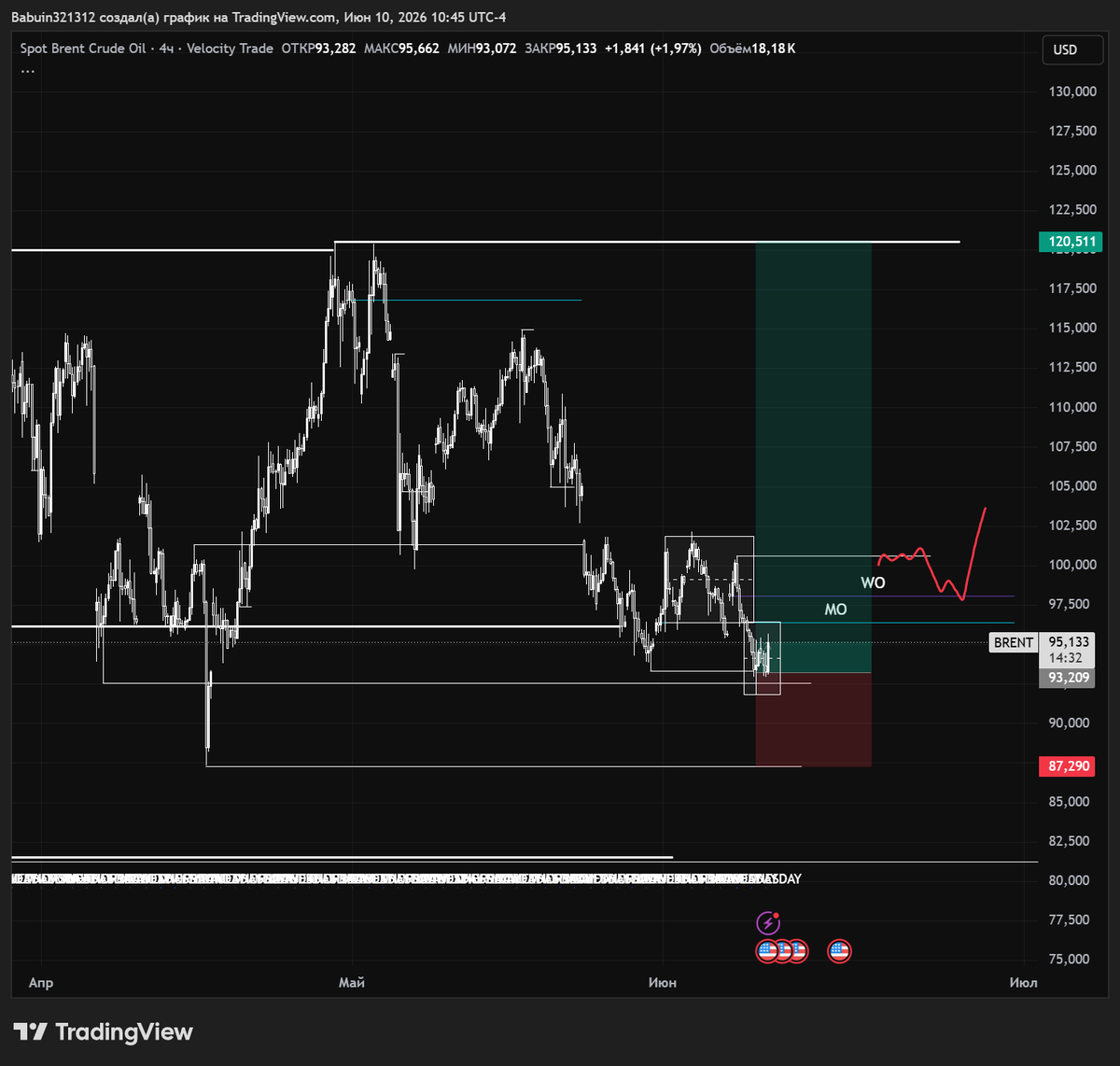Click the 125,000 price axis label
This screenshot has width=1120, height=1066.
(x=1072, y=170)
